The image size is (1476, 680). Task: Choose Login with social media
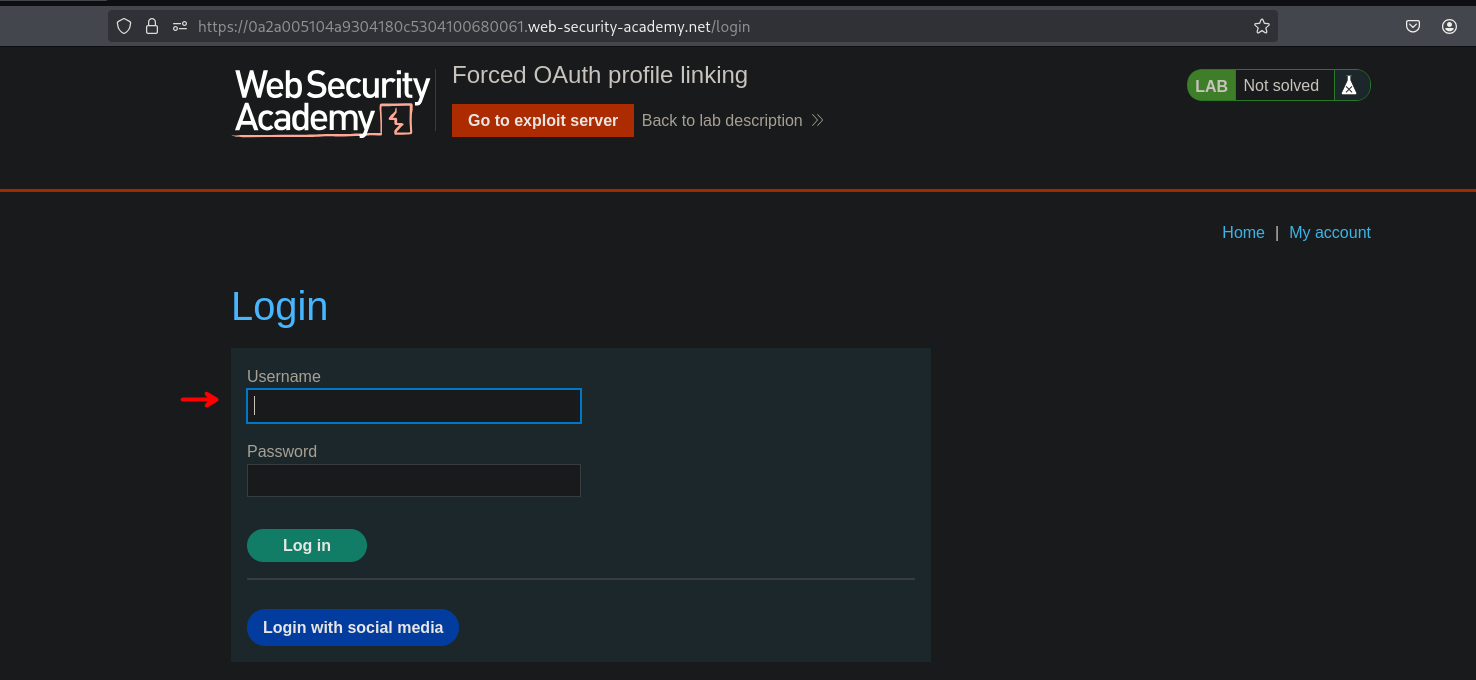[353, 628]
